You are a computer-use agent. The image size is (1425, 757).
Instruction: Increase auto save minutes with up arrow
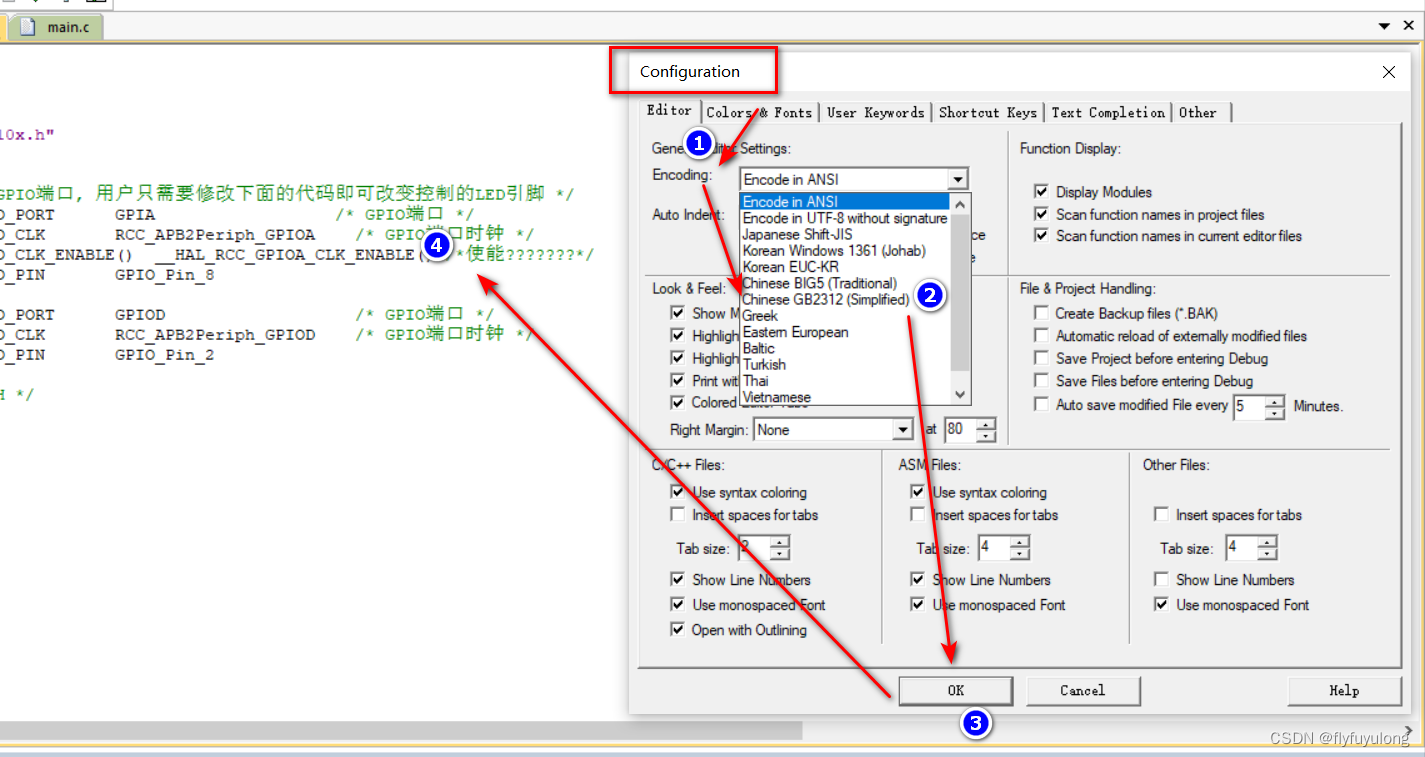coord(1275,402)
